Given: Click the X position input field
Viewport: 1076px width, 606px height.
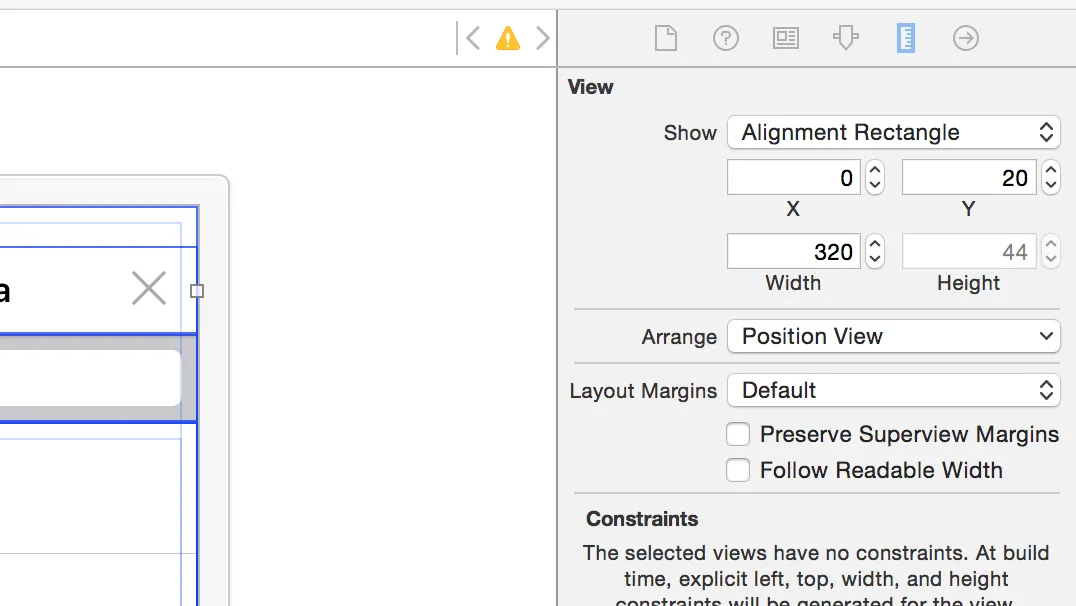Looking at the screenshot, I should pyautogui.click(x=793, y=178).
